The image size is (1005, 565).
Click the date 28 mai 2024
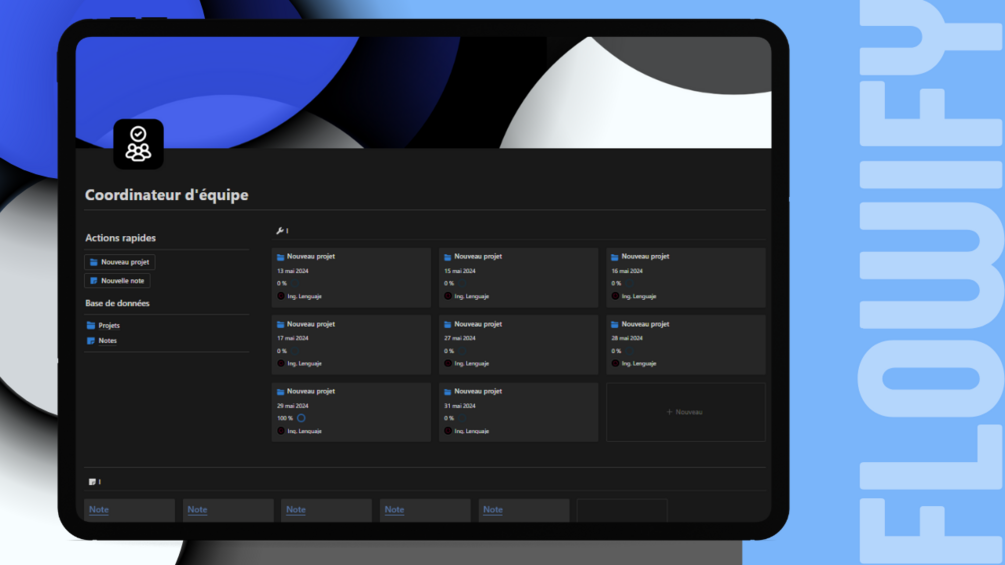pos(627,338)
